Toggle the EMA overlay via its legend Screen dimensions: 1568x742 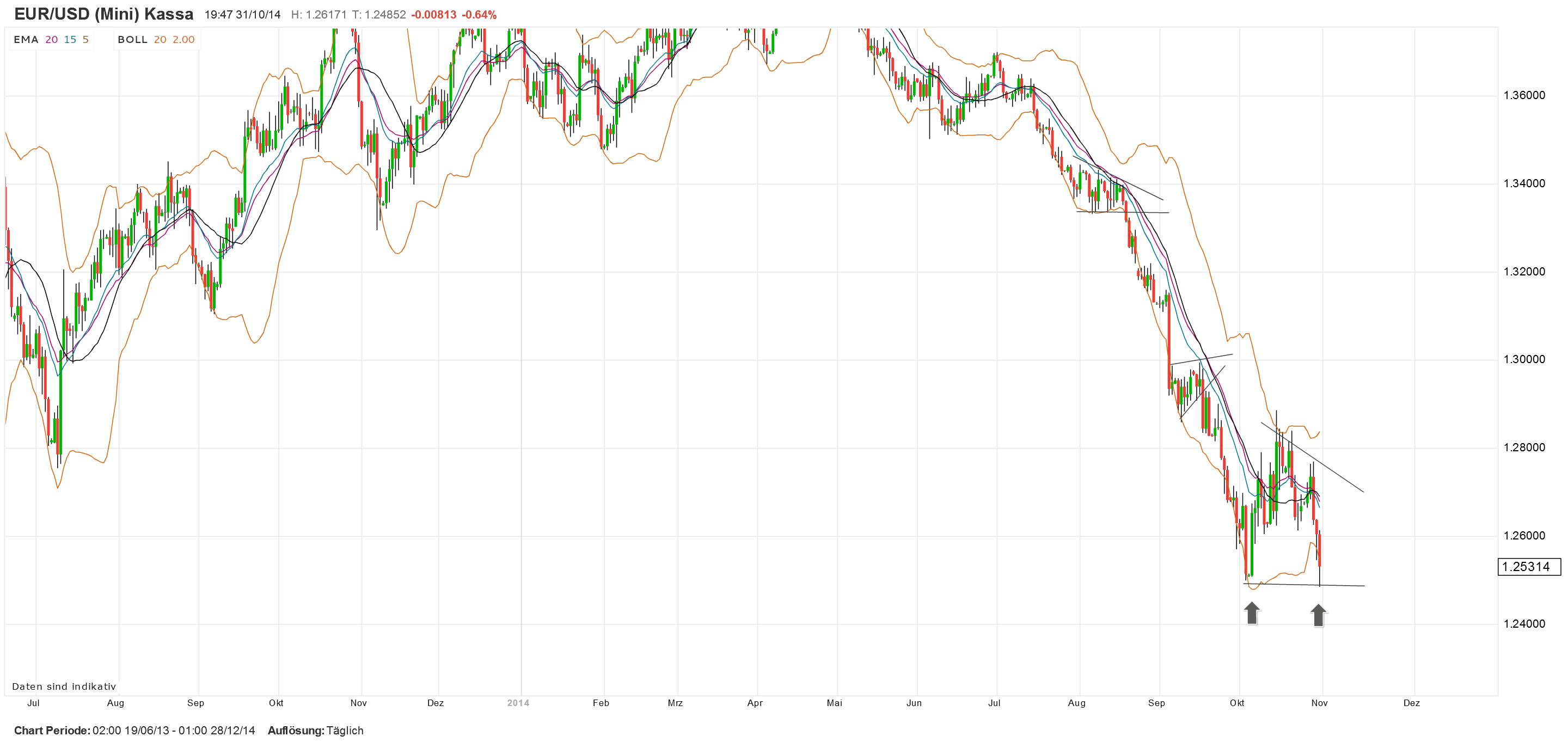[x=25, y=40]
